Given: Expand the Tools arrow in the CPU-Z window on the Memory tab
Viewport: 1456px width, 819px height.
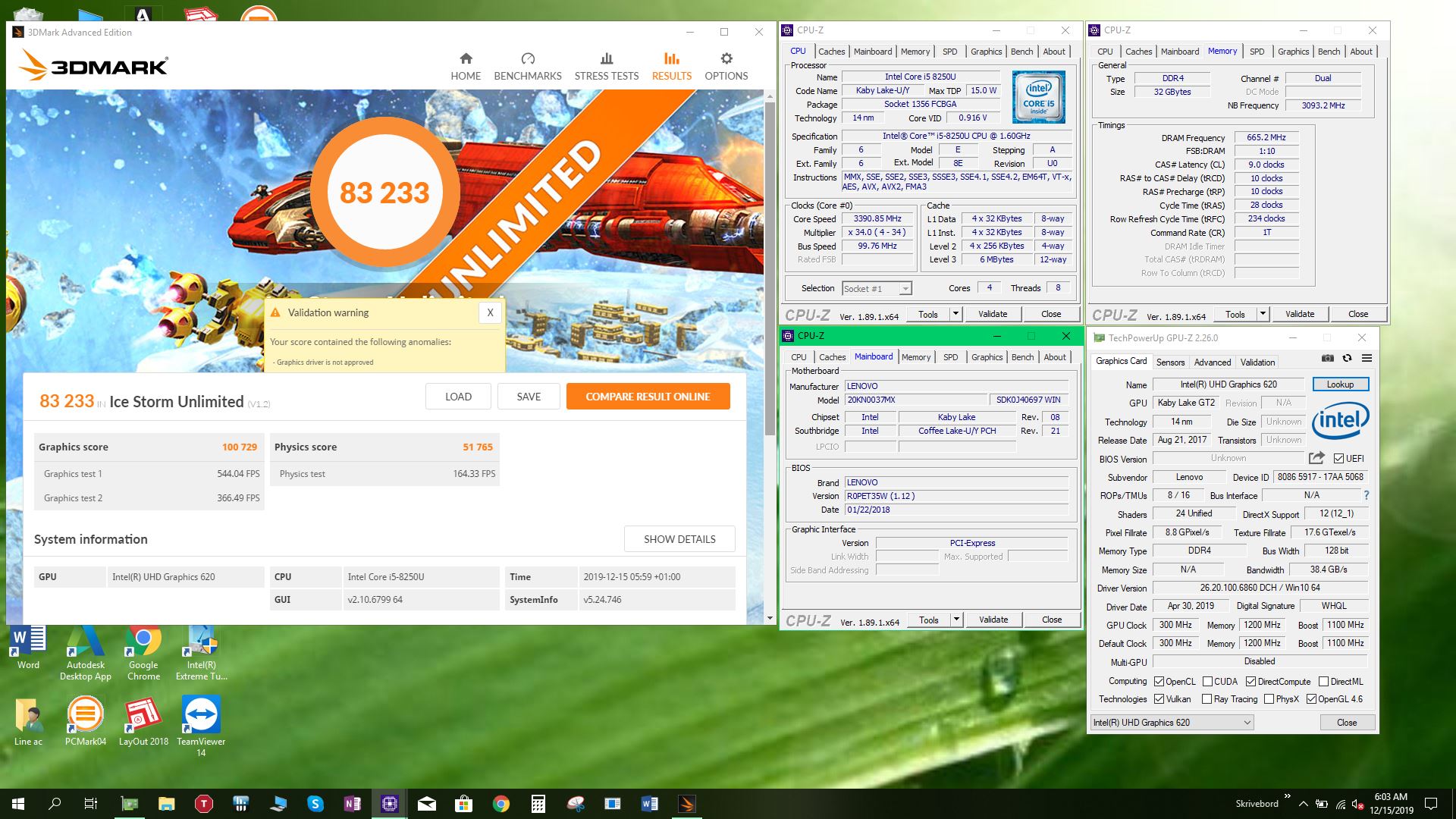Looking at the screenshot, I should click(1263, 314).
